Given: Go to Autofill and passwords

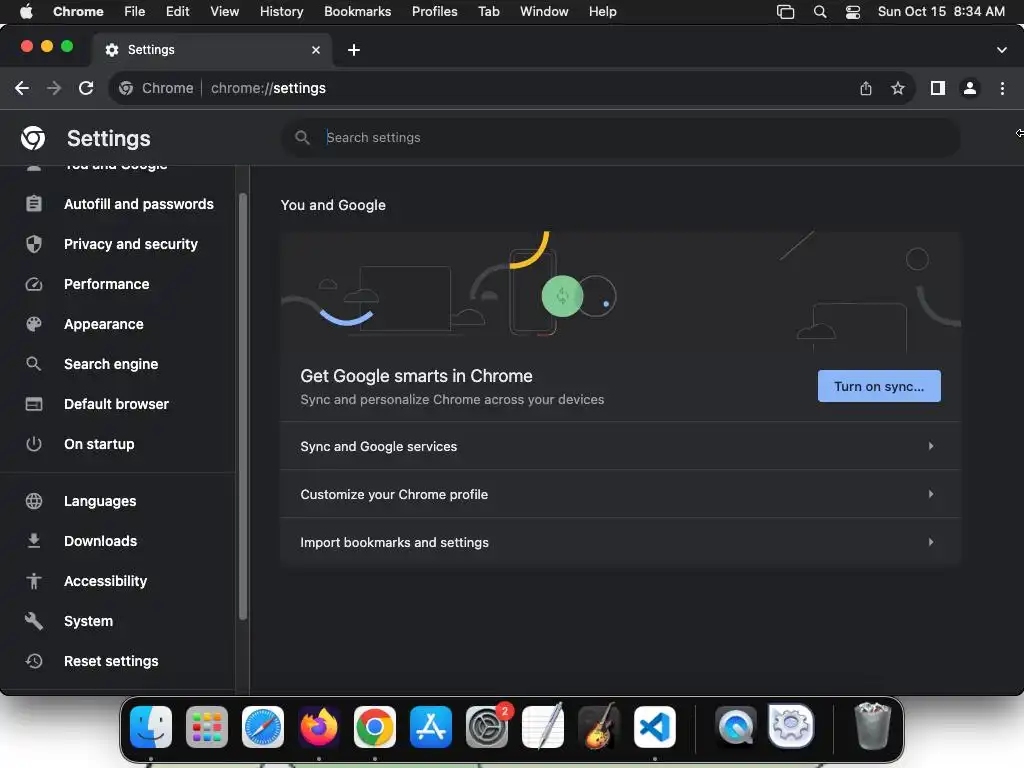Looking at the screenshot, I should pos(138,204).
